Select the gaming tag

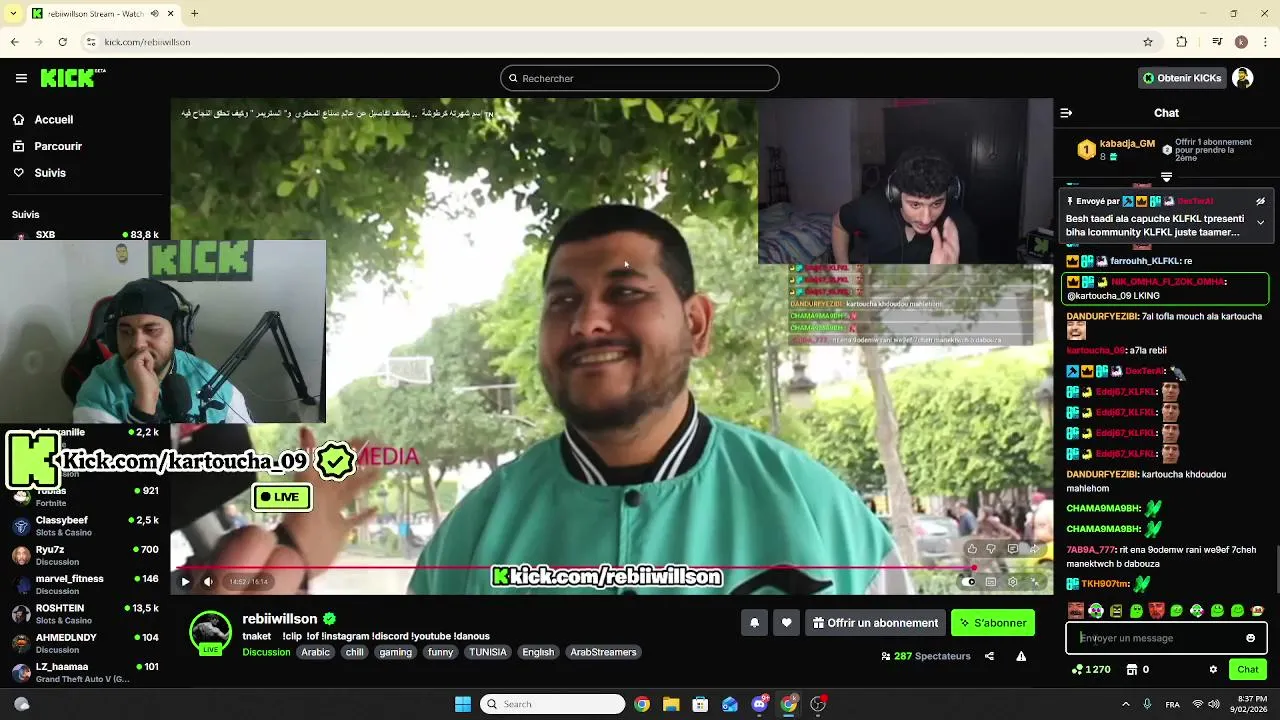pos(395,652)
